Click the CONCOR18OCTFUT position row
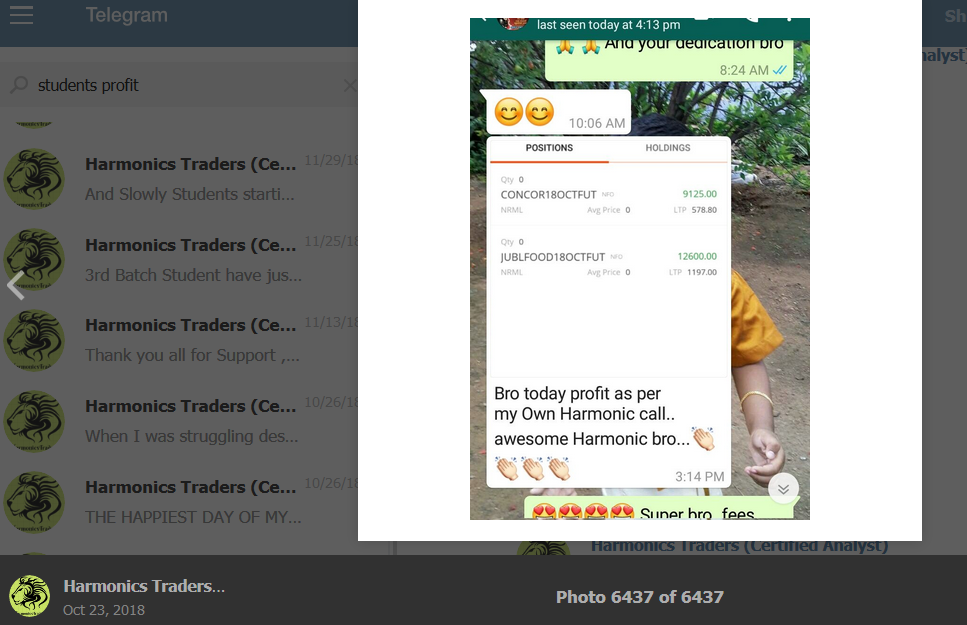This screenshot has height=625, width=967. [x=609, y=195]
